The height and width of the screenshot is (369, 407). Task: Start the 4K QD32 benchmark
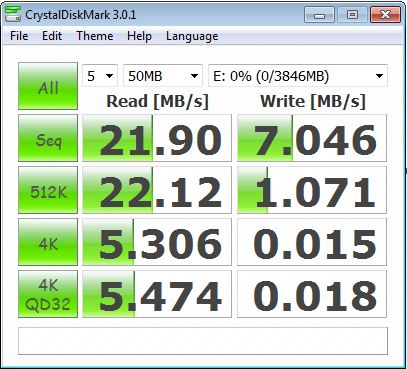coord(48,294)
